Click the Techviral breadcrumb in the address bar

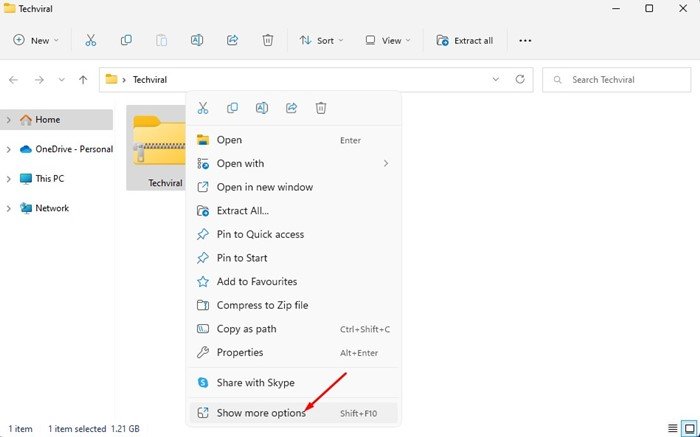pyautogui.click(x=150, y=80)
